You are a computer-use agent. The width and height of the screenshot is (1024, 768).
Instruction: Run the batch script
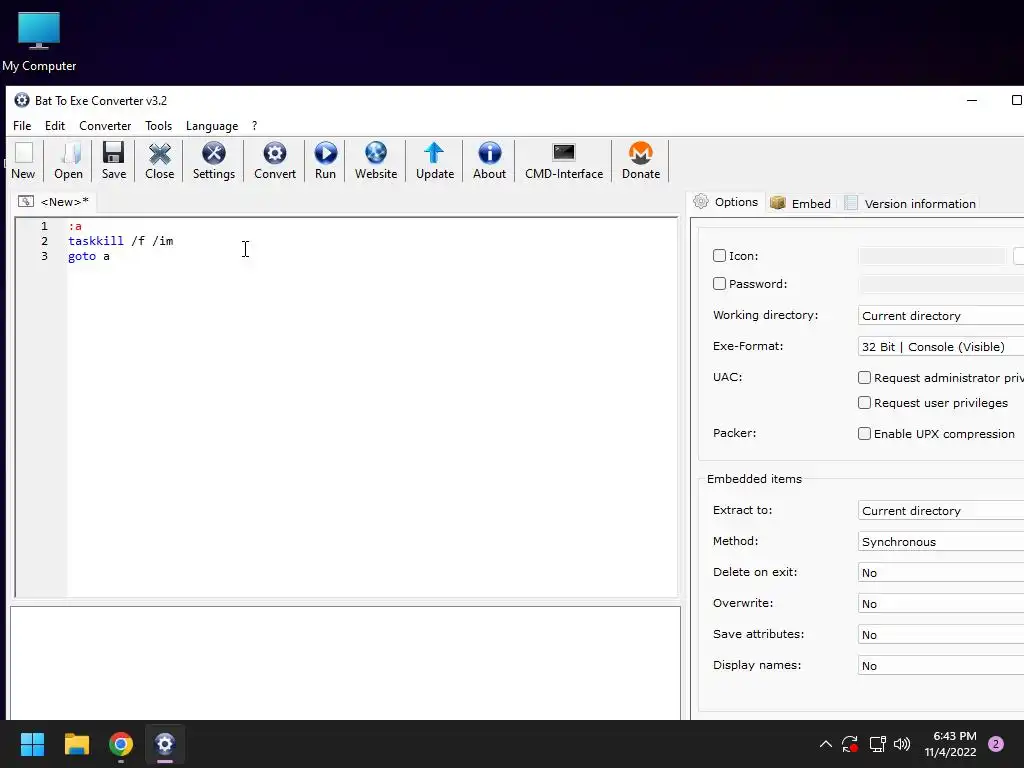(x=325, y=161)
